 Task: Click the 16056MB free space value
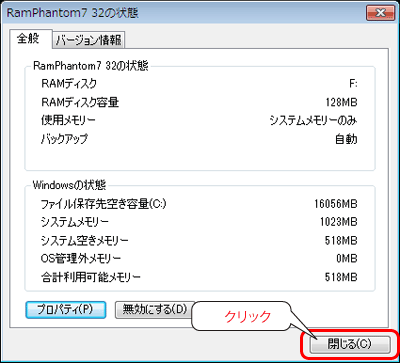coord(336,204)
